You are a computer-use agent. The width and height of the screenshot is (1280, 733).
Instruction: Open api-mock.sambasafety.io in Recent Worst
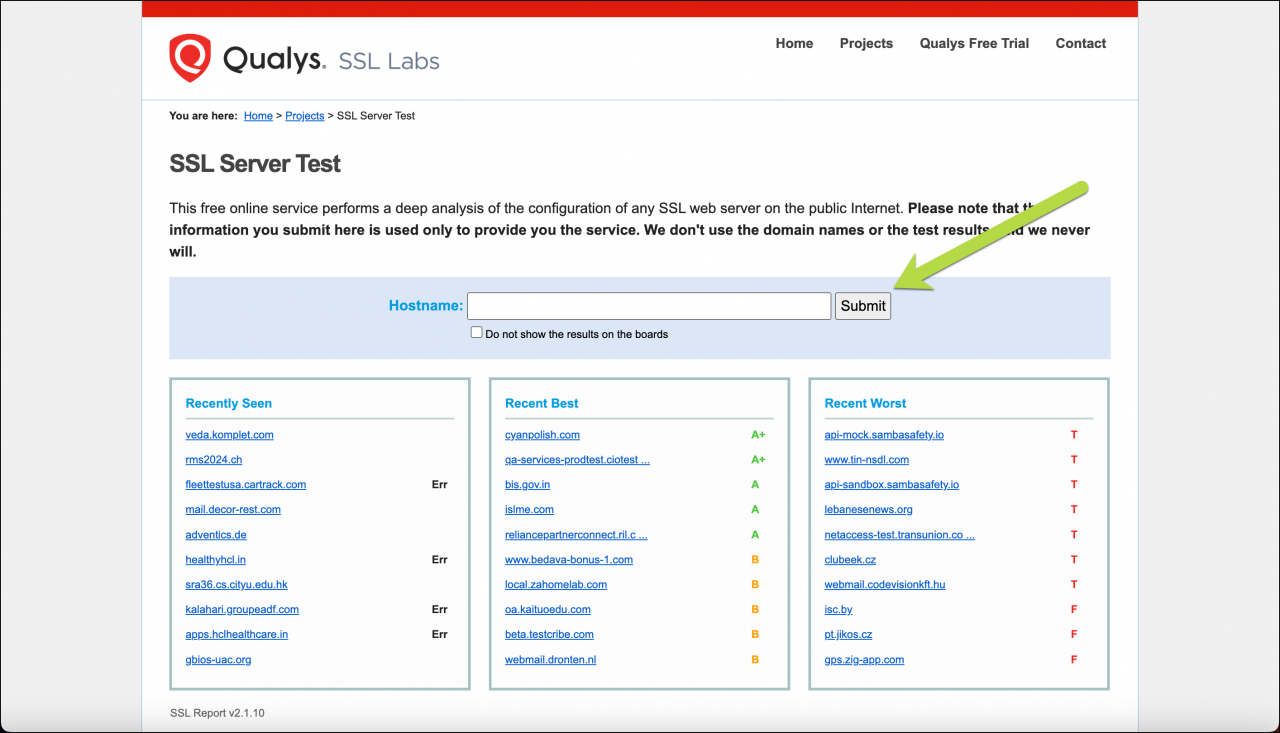884,435
